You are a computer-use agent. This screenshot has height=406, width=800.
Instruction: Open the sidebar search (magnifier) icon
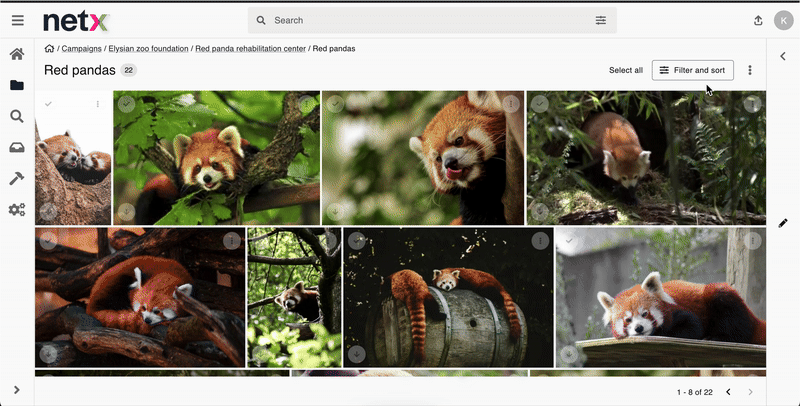click(x=17, y=117)
